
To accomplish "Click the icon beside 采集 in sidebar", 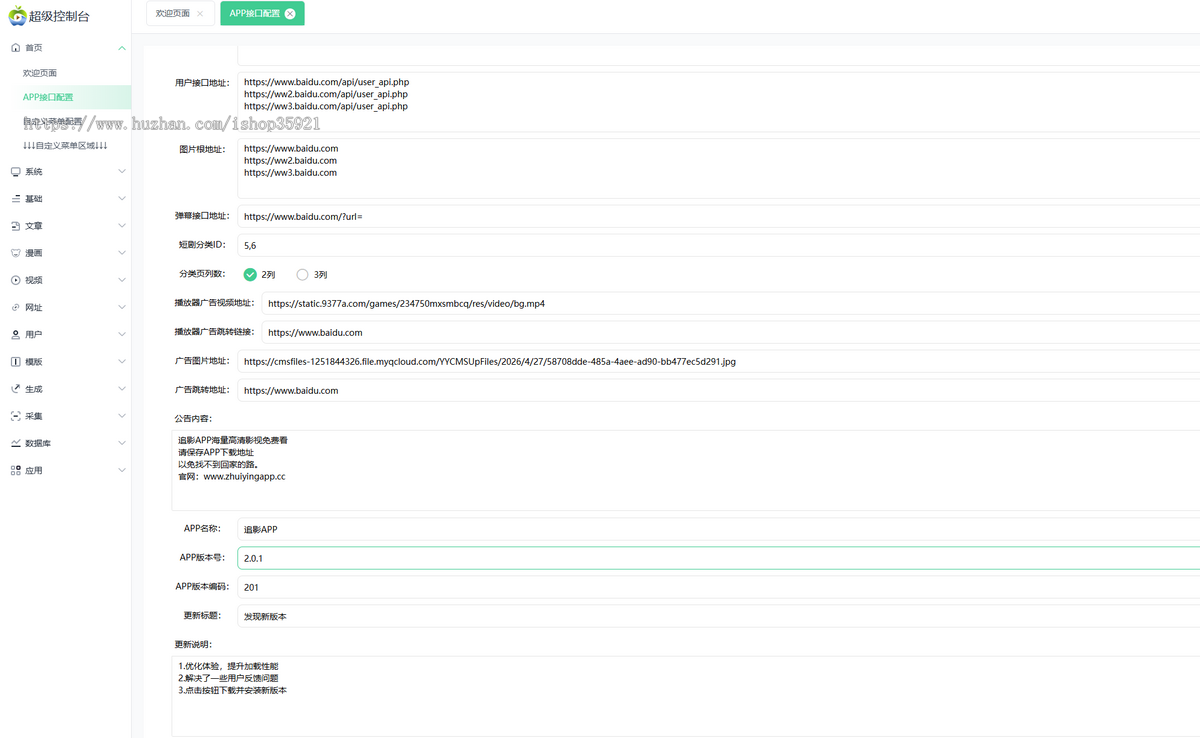I will (15, 416).
